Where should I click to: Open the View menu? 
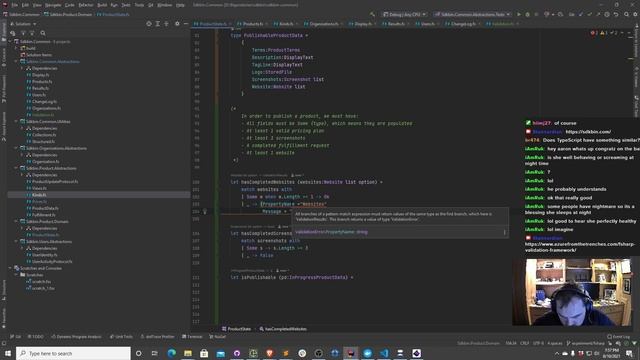(37, 5)
